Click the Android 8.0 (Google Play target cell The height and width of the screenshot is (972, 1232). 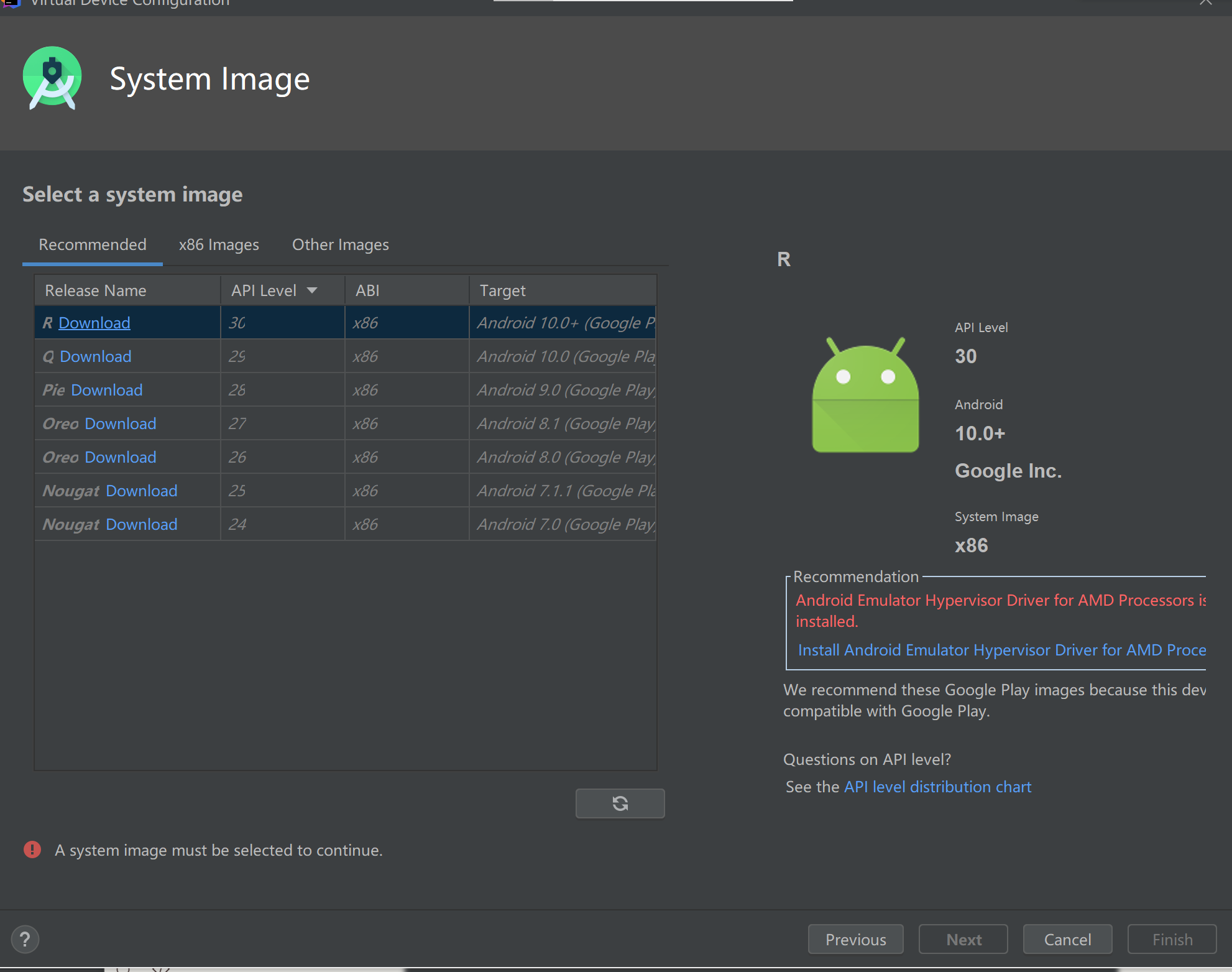point(563,457)
